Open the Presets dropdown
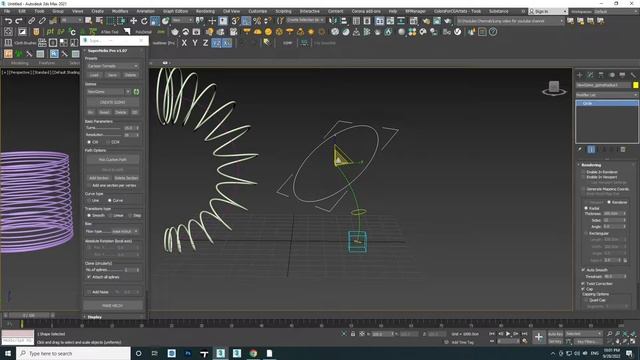Viewport: 640px width, 360px height. [x=113, y=66]
